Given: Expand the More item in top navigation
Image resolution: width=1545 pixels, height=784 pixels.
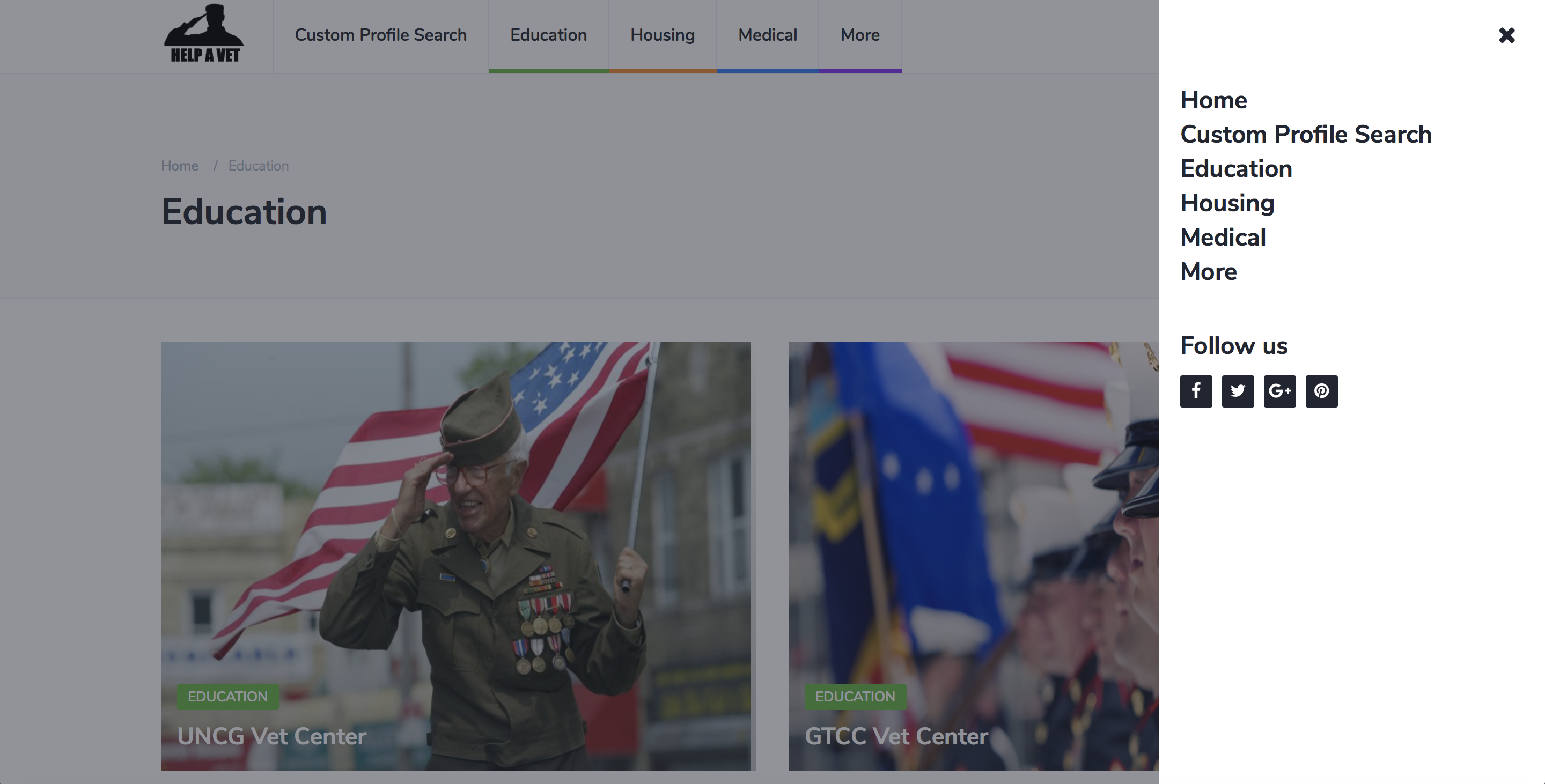Looking at the screenshot, I should click(x=859, y=35).
